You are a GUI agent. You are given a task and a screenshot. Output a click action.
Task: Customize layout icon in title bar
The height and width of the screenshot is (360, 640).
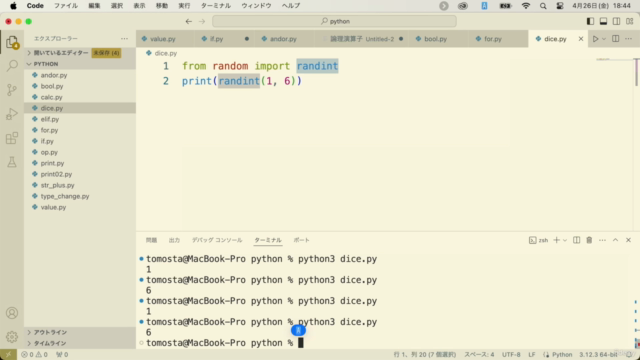630,21
